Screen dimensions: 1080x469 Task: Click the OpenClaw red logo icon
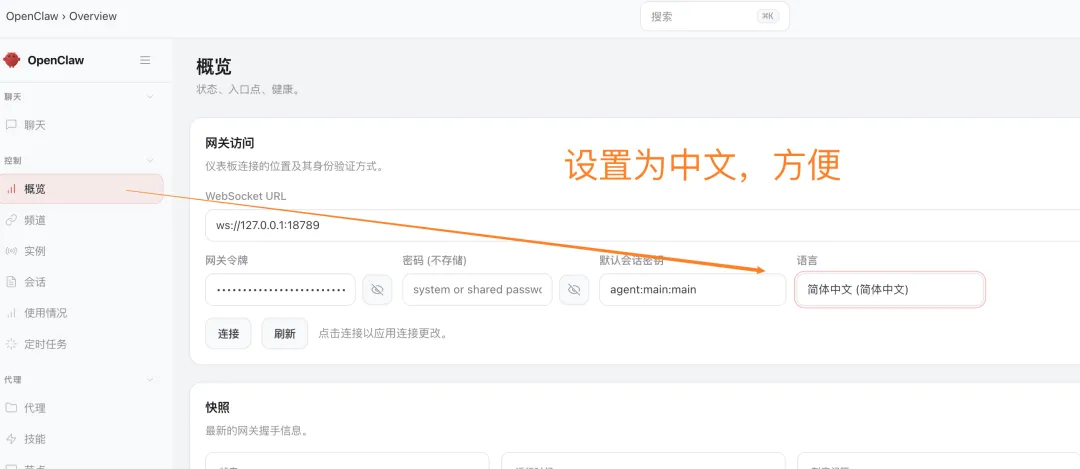click(12, 60)
